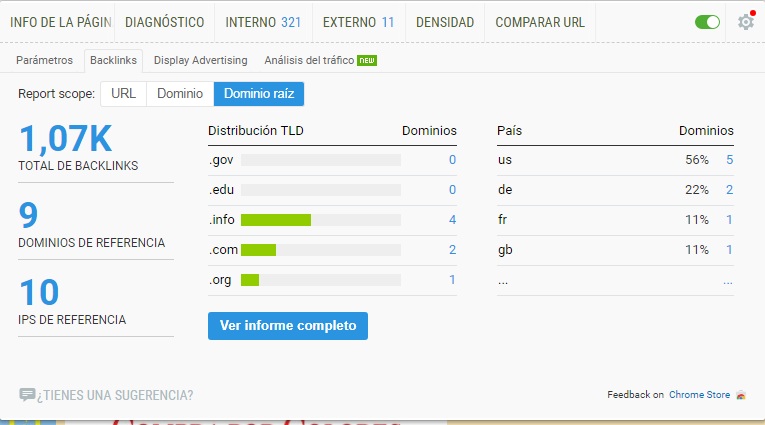Open the Chrome Store feedback link
The width and height of the screenshot is (765, 425).
point(699,395)
